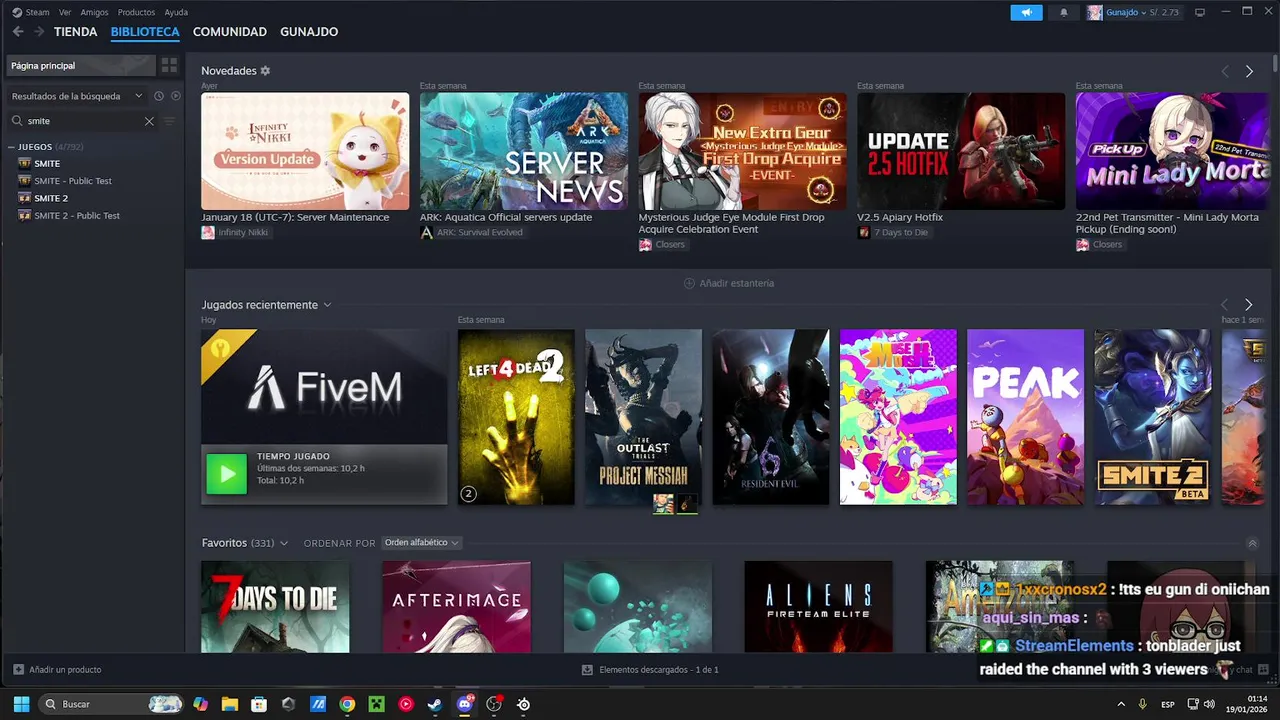Open ARK Aquatica server news thumbnail
1280x720 pixels.
point(524,151)
